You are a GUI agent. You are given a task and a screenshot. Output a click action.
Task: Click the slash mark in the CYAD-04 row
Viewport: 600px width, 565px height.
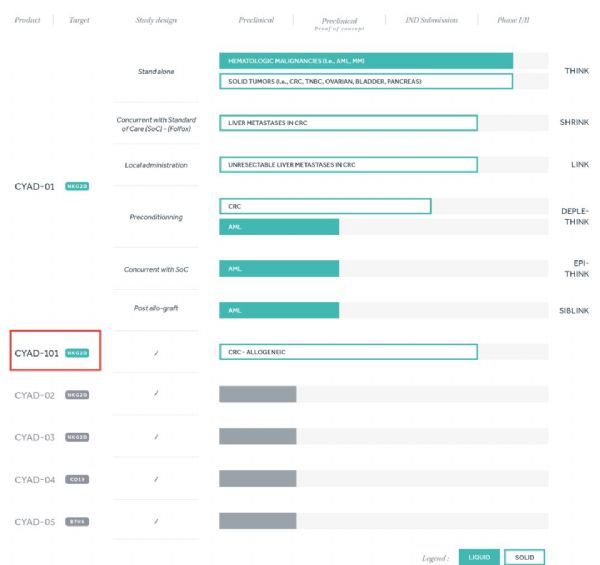click(x=156, y=479)
